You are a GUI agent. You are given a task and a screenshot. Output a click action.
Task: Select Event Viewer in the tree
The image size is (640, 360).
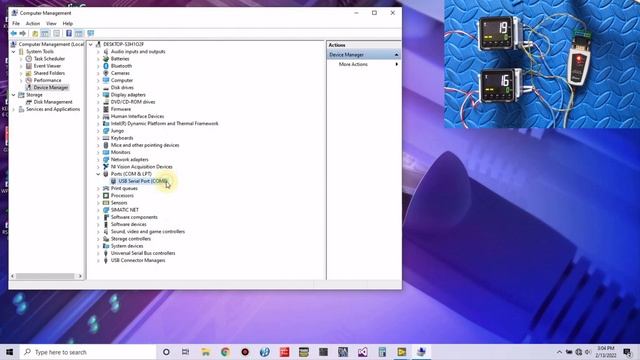47,66
